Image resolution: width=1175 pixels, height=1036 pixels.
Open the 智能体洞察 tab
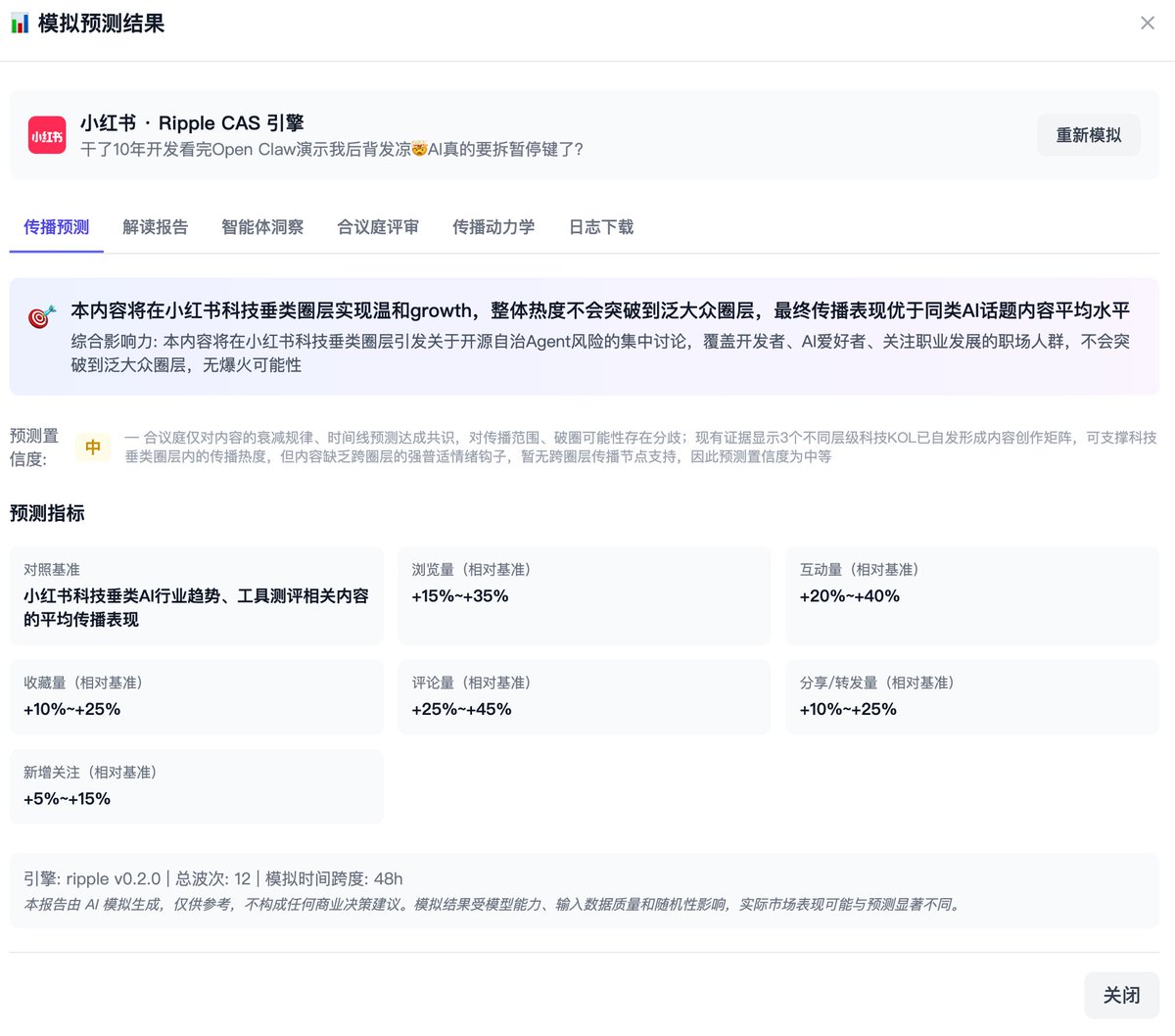point(262,227)
